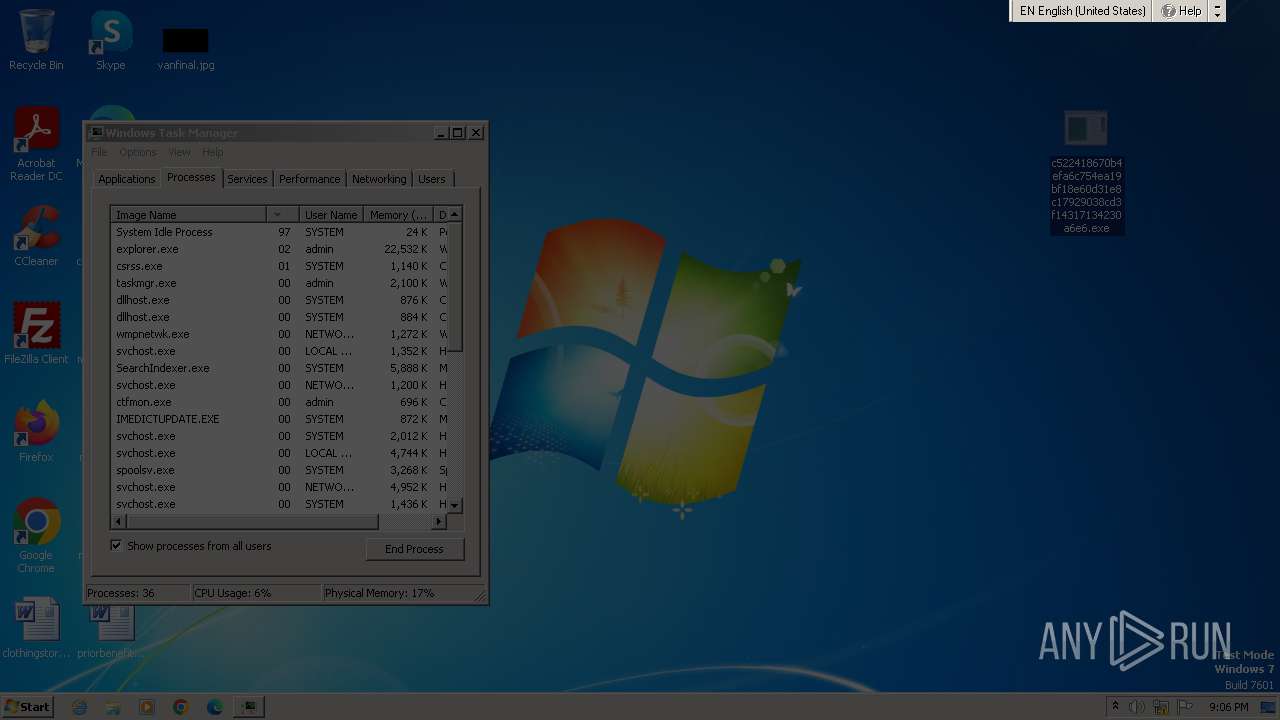
Task: Click the network status tray icon
Action: [x=1161, y=707]
